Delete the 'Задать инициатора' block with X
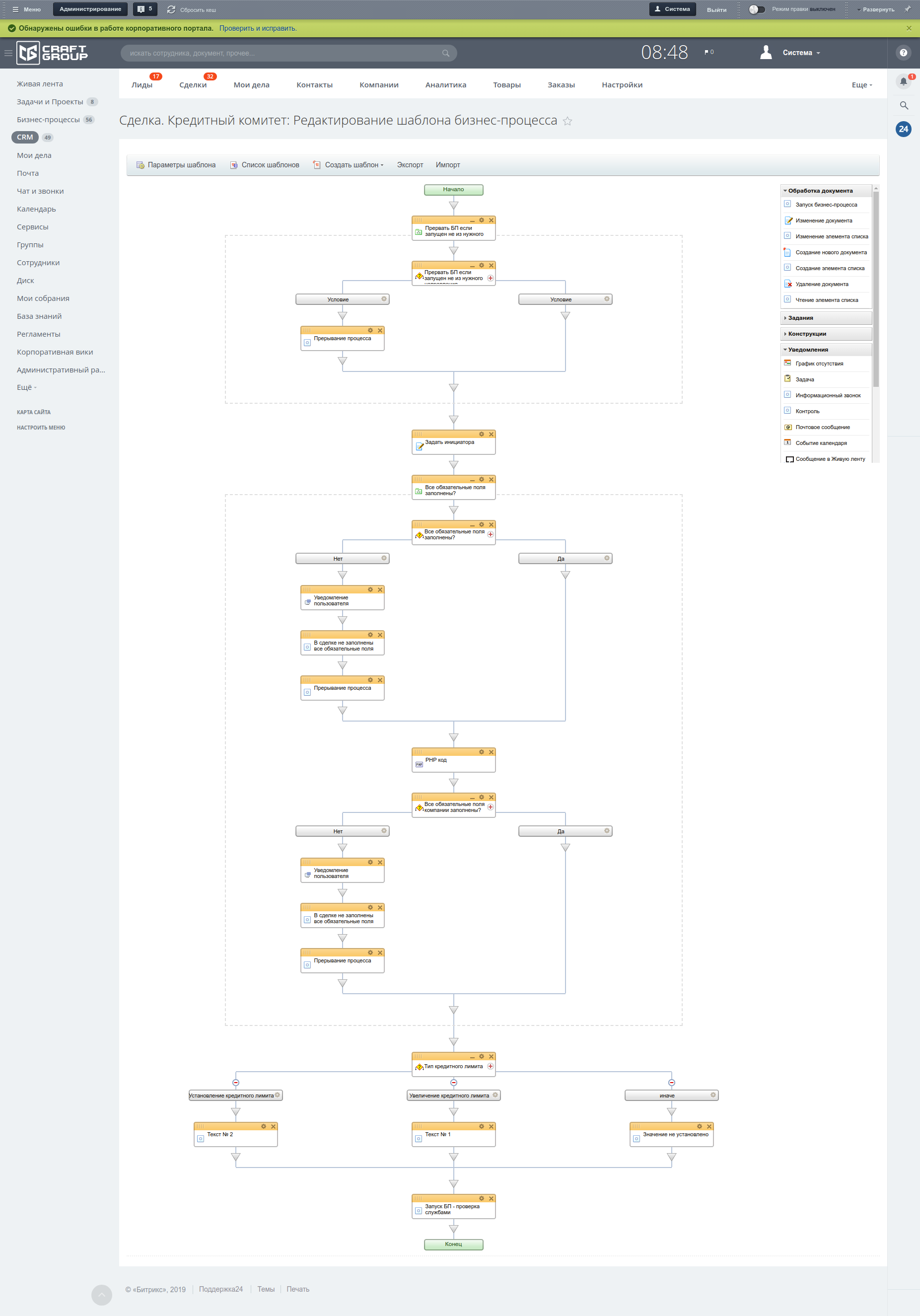The width and height of the screenshot is (920, 1316). point(491,435)
